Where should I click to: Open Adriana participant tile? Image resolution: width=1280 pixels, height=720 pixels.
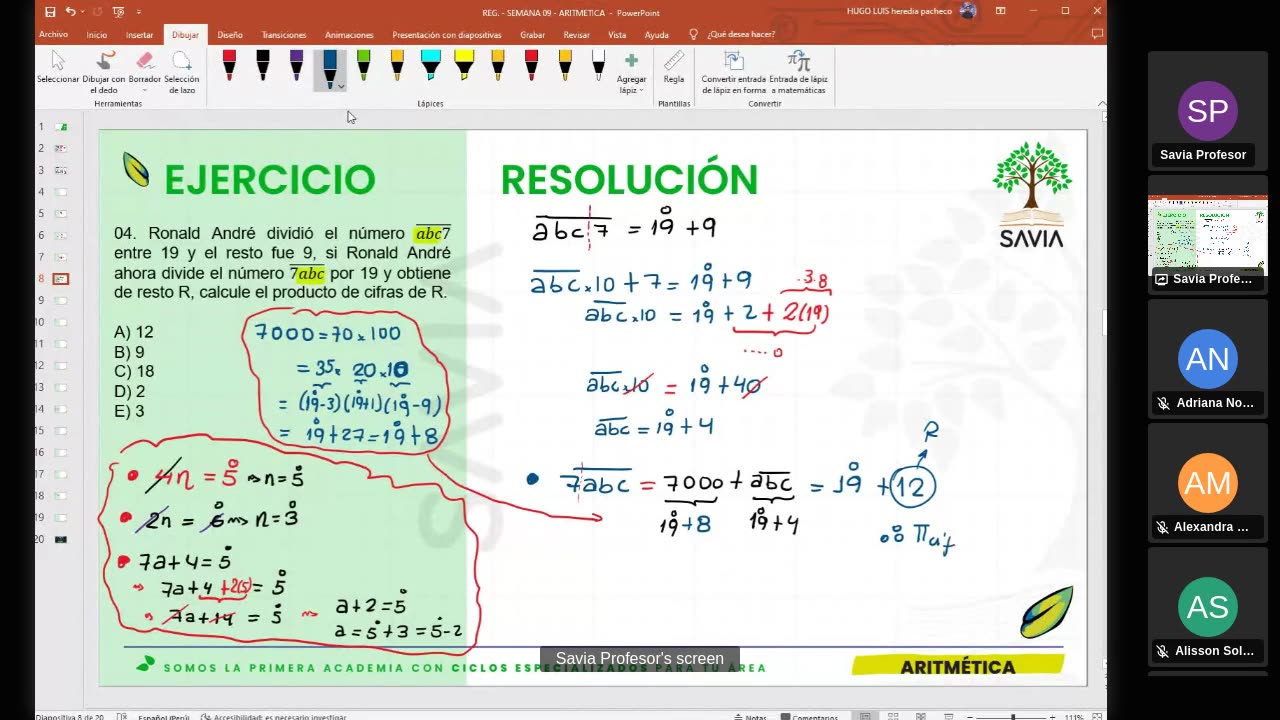click(x=1207, y=358)
